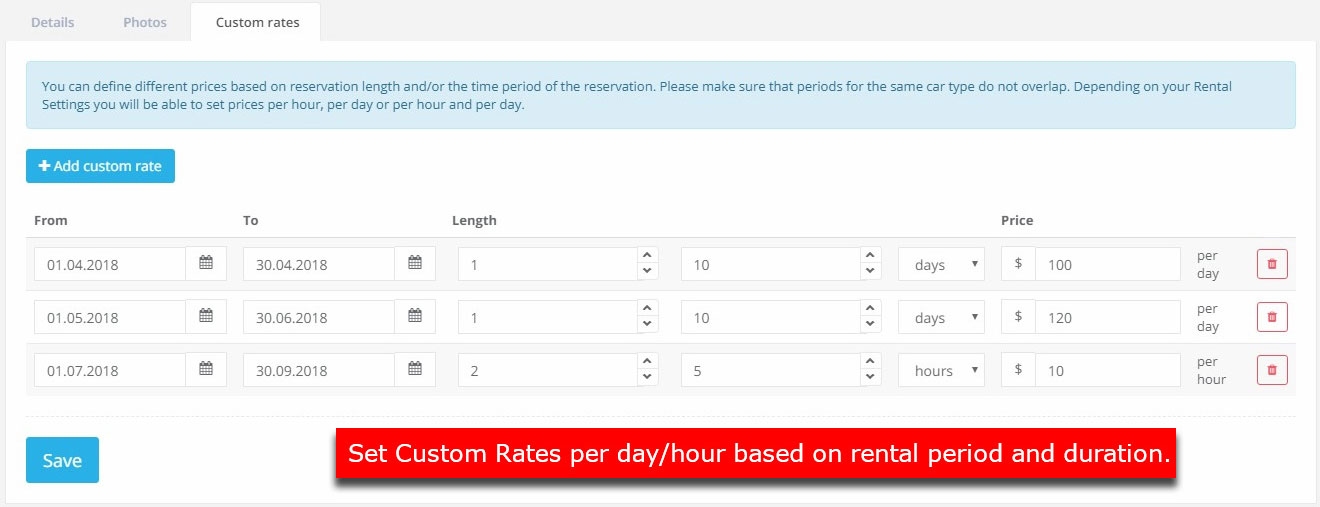1320x507 pixels.
Task: Click the price field containing 120
Action: 1108,317
